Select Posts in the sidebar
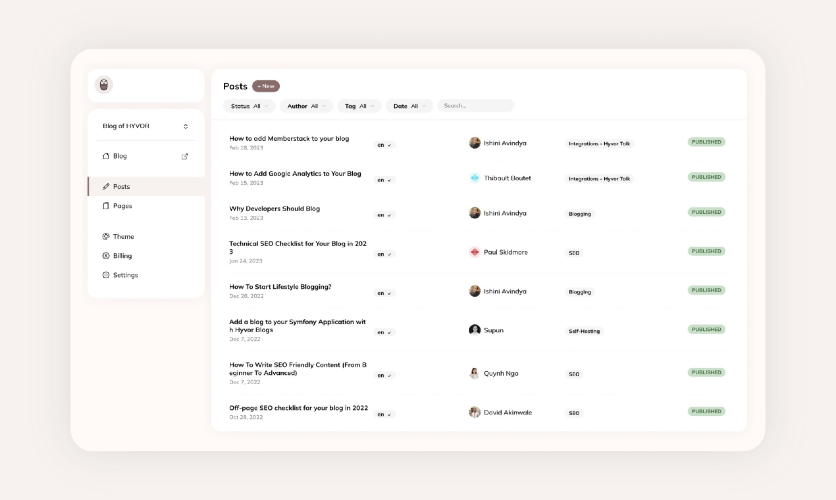Viewport: 836px width, 500px height. [x=146, y=187]
